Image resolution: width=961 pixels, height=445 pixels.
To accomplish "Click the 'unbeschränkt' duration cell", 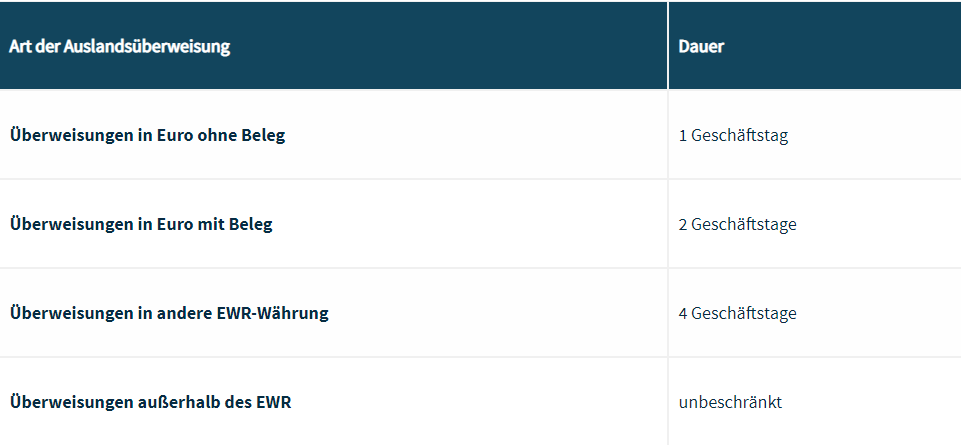I will tap(730, 402).
